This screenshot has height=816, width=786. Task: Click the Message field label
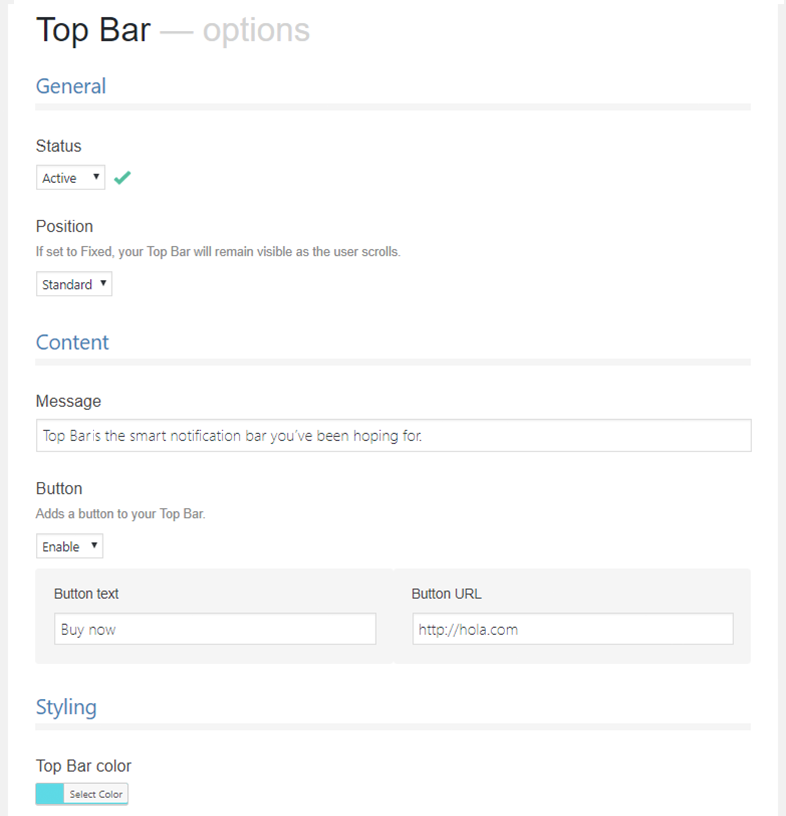[x=68, y=401]
